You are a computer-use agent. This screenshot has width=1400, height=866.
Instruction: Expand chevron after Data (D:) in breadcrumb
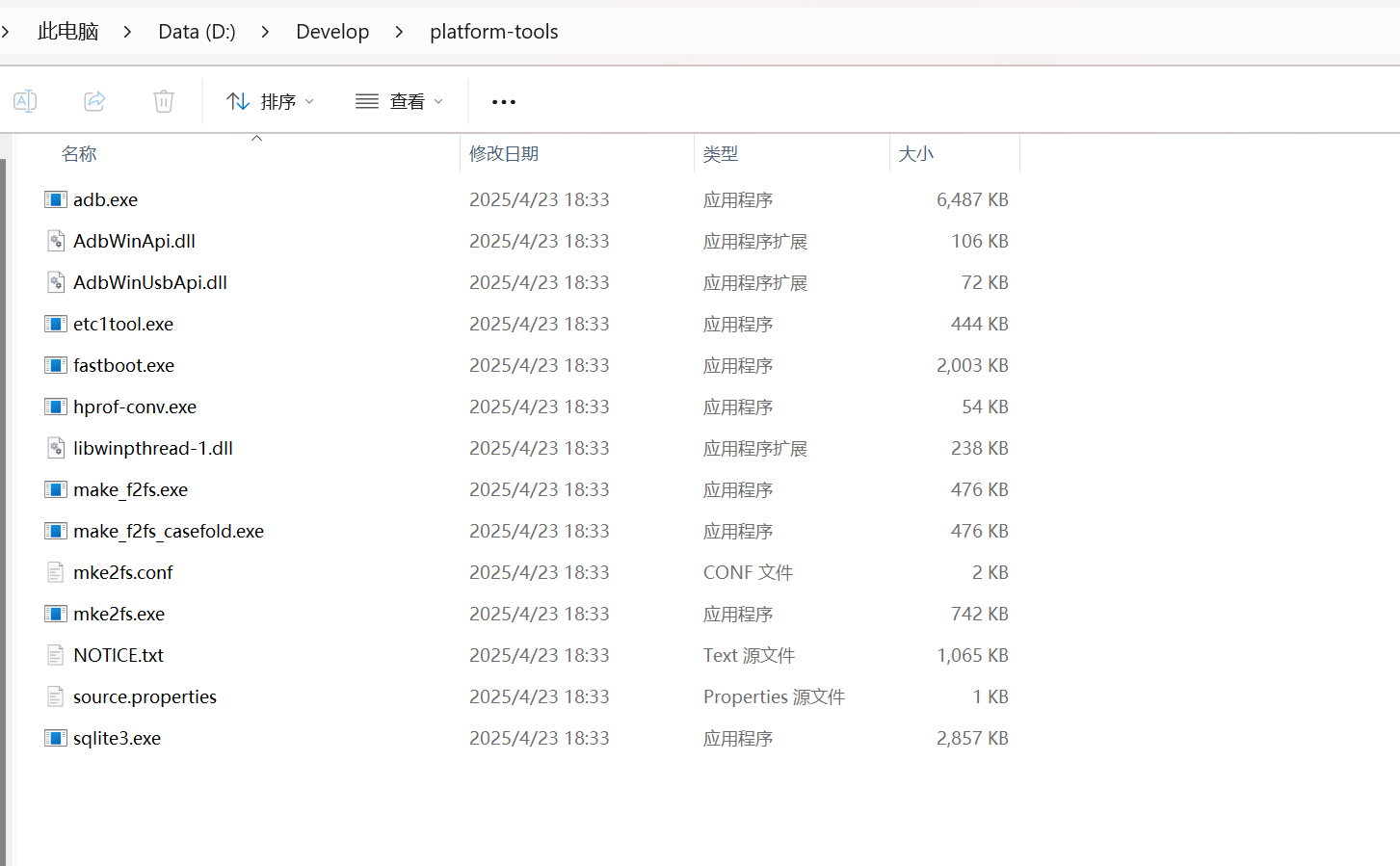[x=265, y=32]
